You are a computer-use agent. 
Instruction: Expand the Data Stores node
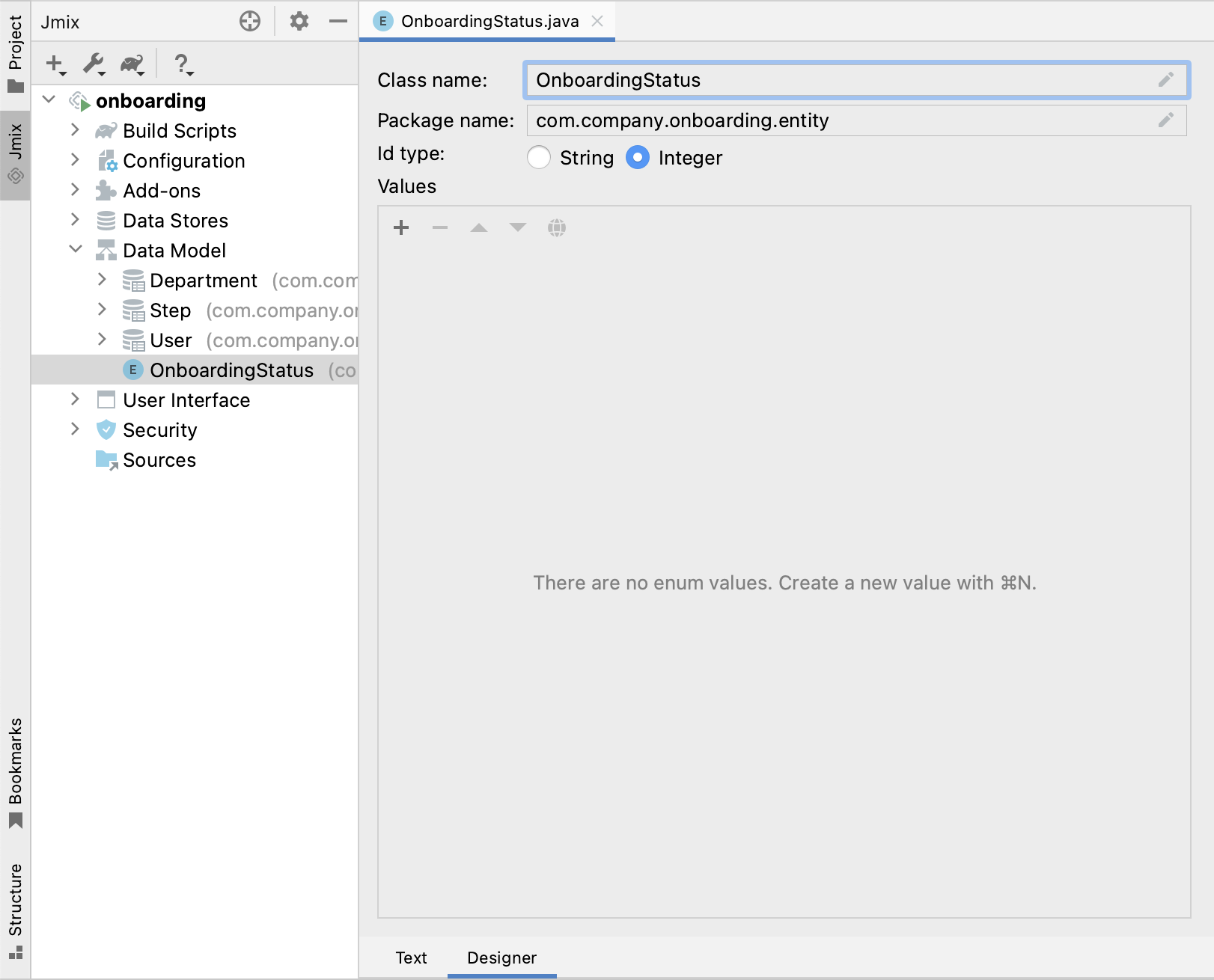coord(76,220)
